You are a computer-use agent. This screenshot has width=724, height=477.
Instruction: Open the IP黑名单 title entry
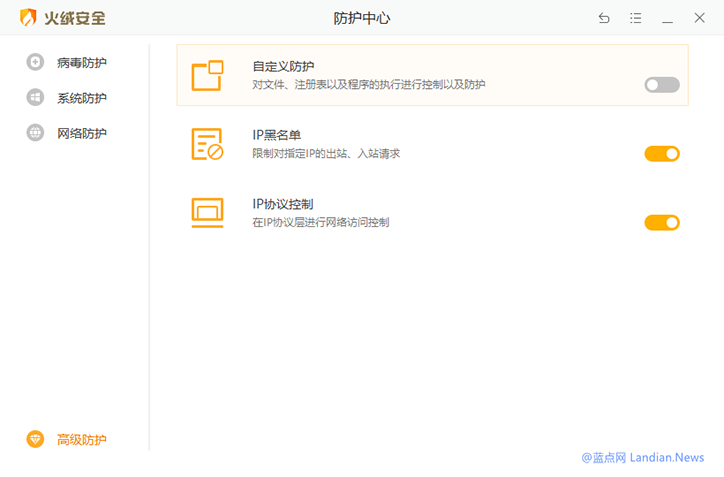277,135
